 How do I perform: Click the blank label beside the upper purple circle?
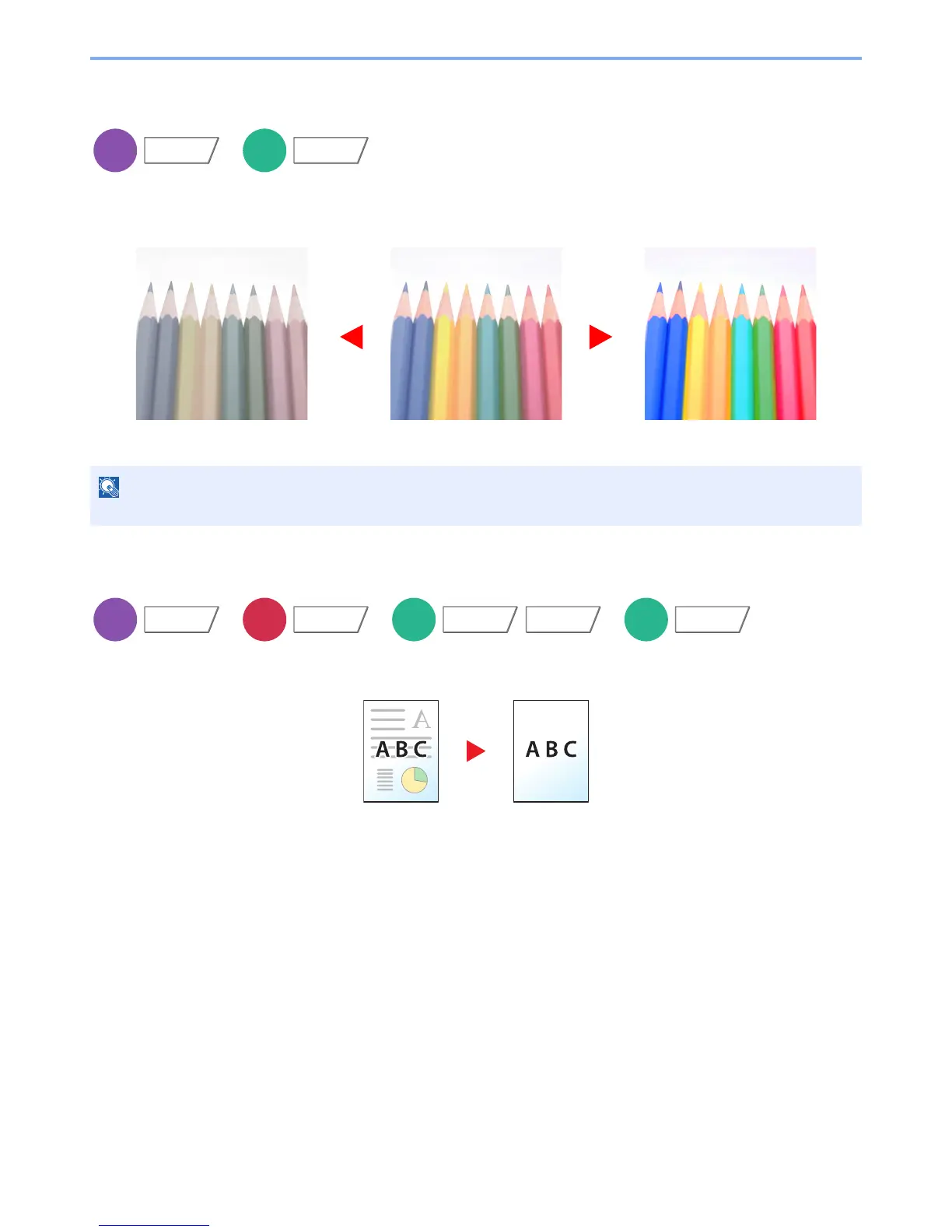[181, 150]
